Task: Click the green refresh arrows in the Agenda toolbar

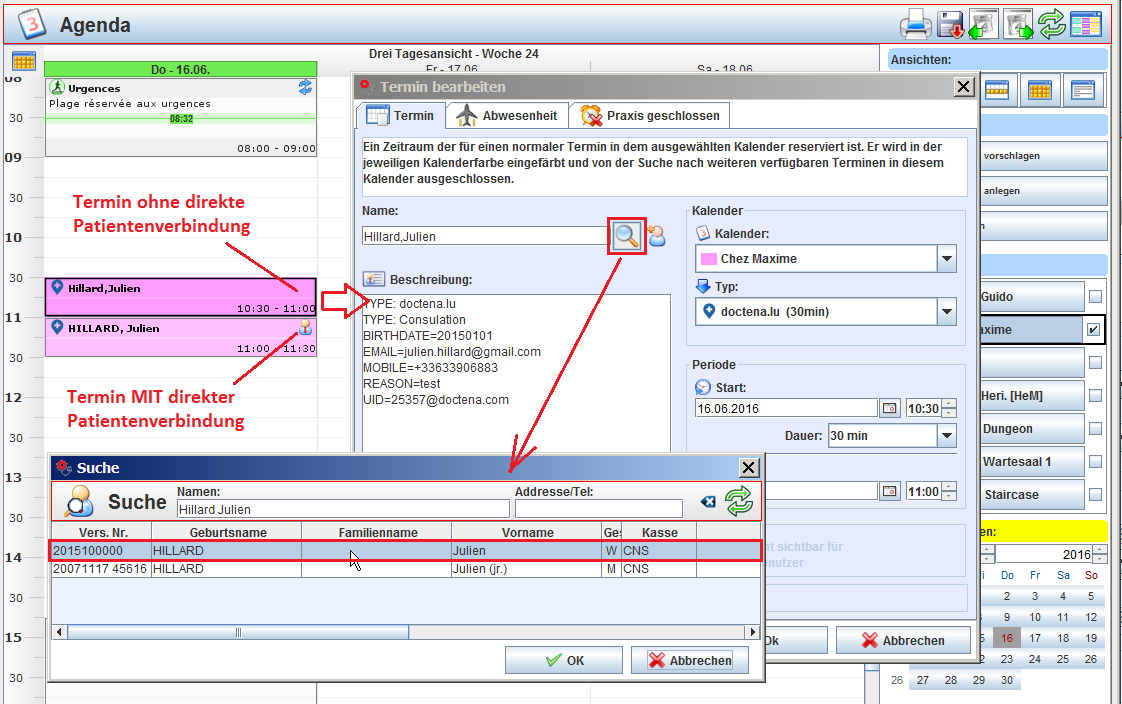Action: [x=1051, y=23]
